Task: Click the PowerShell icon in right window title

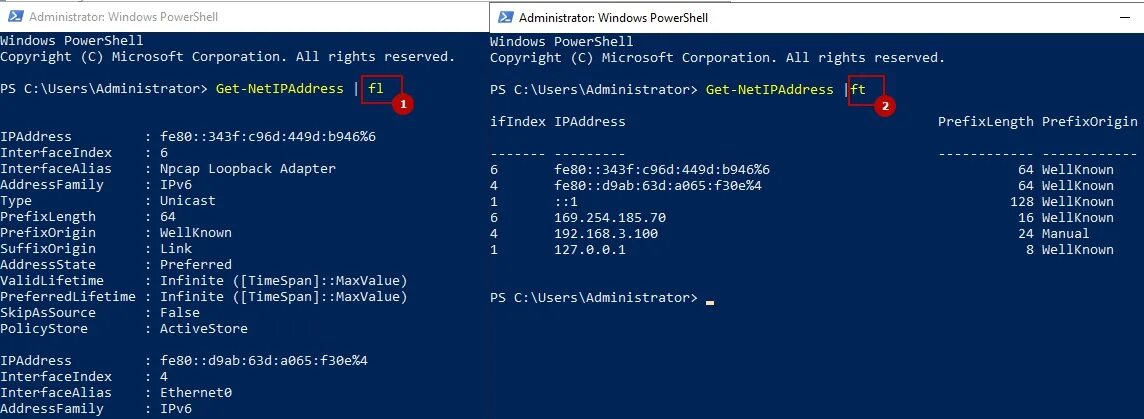Action: pos(504,17)
